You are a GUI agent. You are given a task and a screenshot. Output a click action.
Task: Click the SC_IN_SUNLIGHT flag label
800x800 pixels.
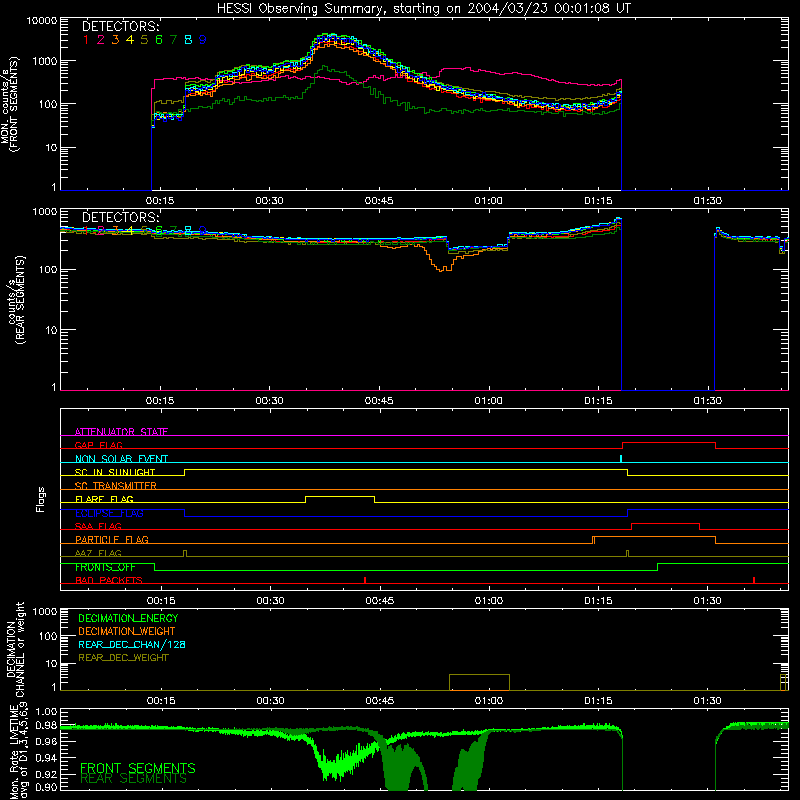click(115, 472)
